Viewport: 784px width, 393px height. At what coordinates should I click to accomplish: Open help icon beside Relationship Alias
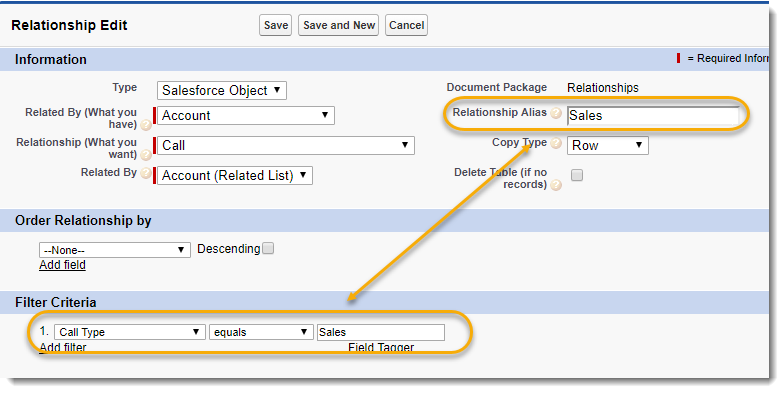tap(556, 114)
